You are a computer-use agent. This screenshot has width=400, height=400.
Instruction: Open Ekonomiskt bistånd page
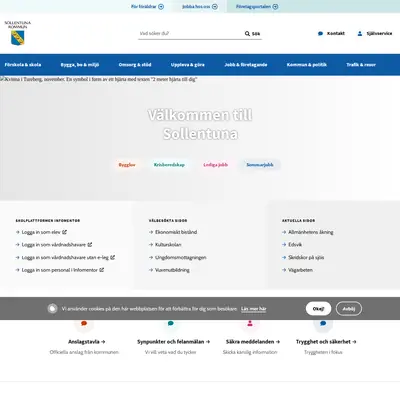[176, 232]
